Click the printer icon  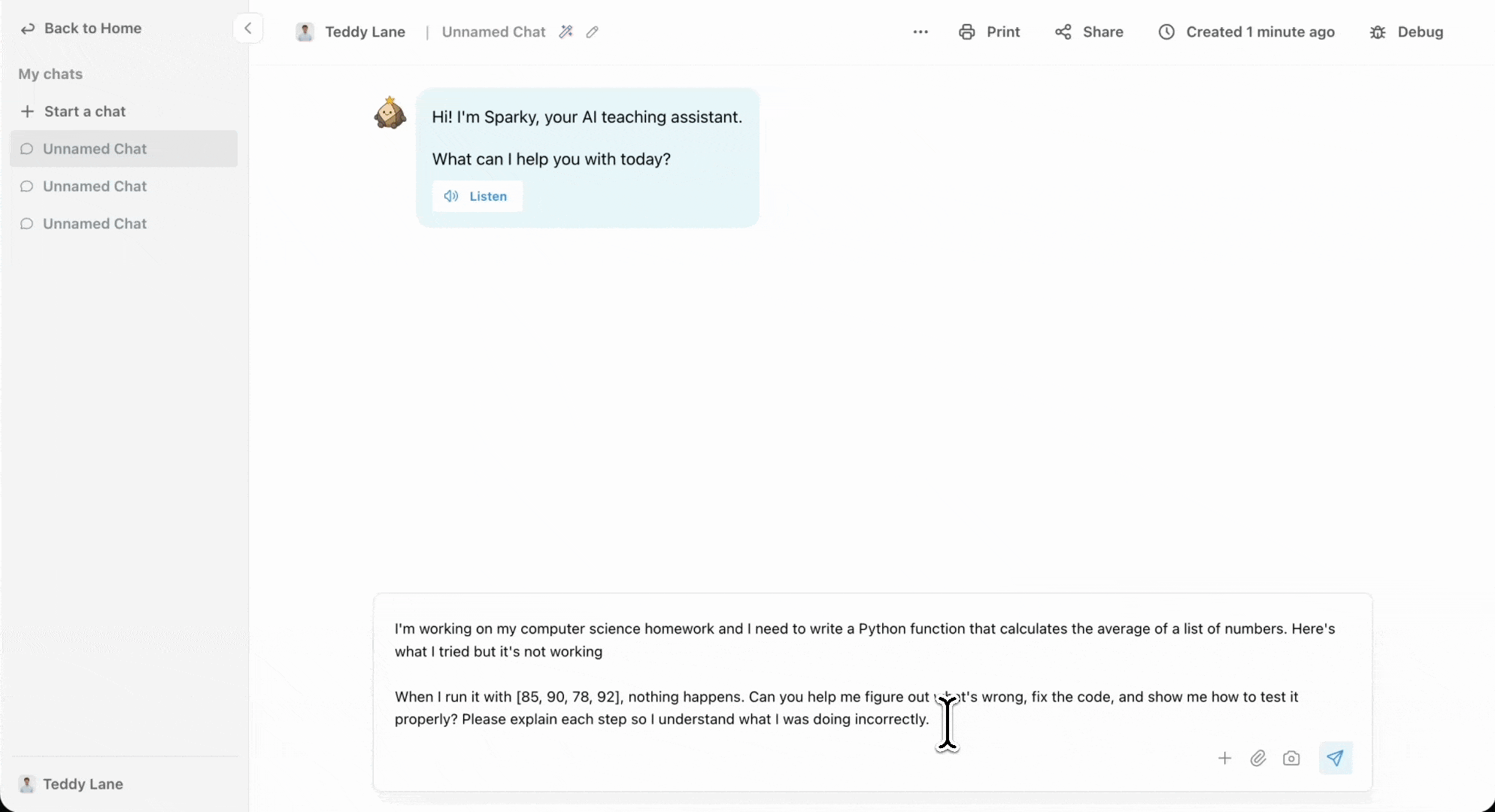tap(967, 32)
